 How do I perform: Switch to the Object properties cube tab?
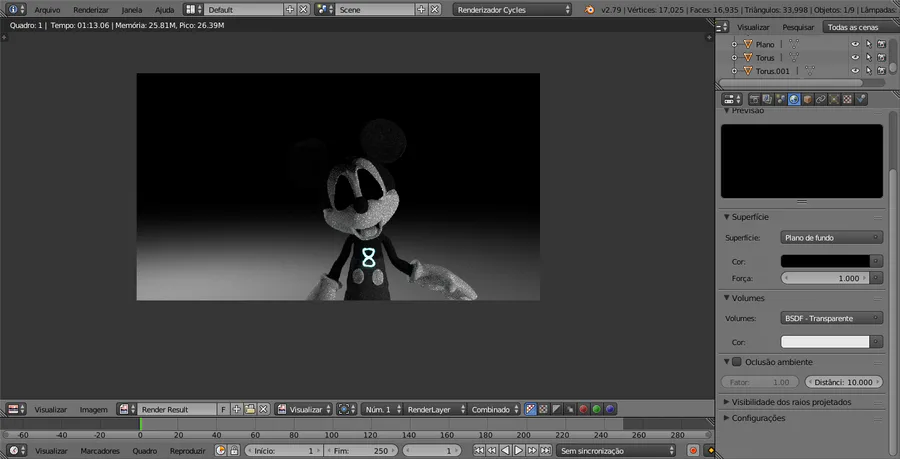pyautogui.click(x=808, y=99)
